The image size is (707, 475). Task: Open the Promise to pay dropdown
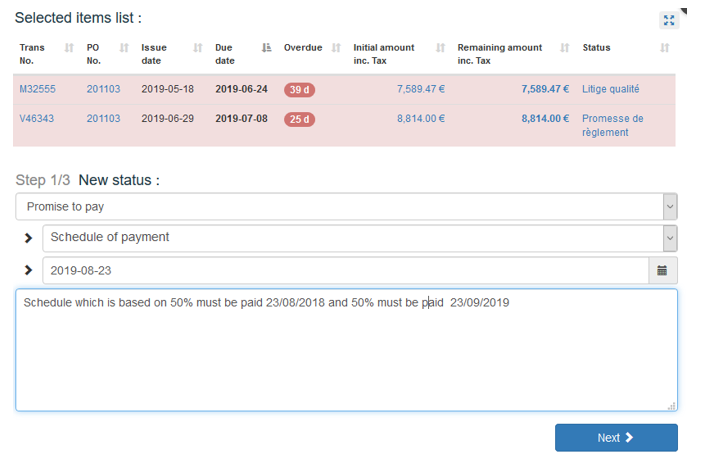(x=346, y=207)
